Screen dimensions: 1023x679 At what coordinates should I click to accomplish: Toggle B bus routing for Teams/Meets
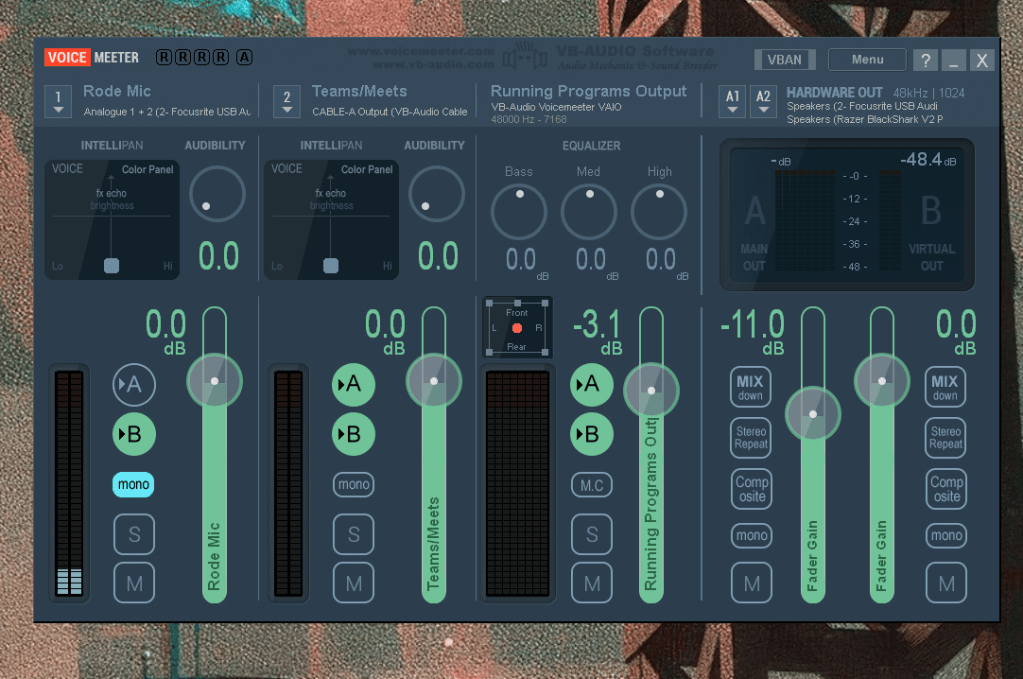[x=354, y=434]
